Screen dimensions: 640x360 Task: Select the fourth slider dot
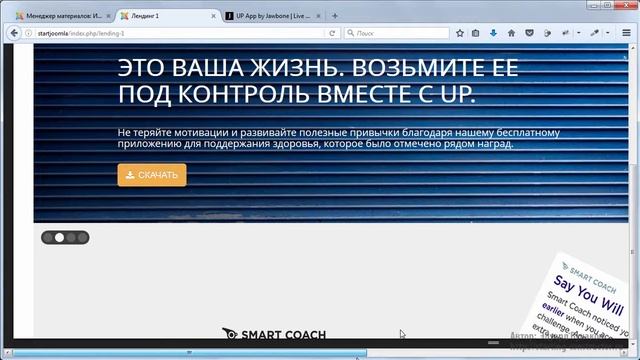[x=82, y=238]
